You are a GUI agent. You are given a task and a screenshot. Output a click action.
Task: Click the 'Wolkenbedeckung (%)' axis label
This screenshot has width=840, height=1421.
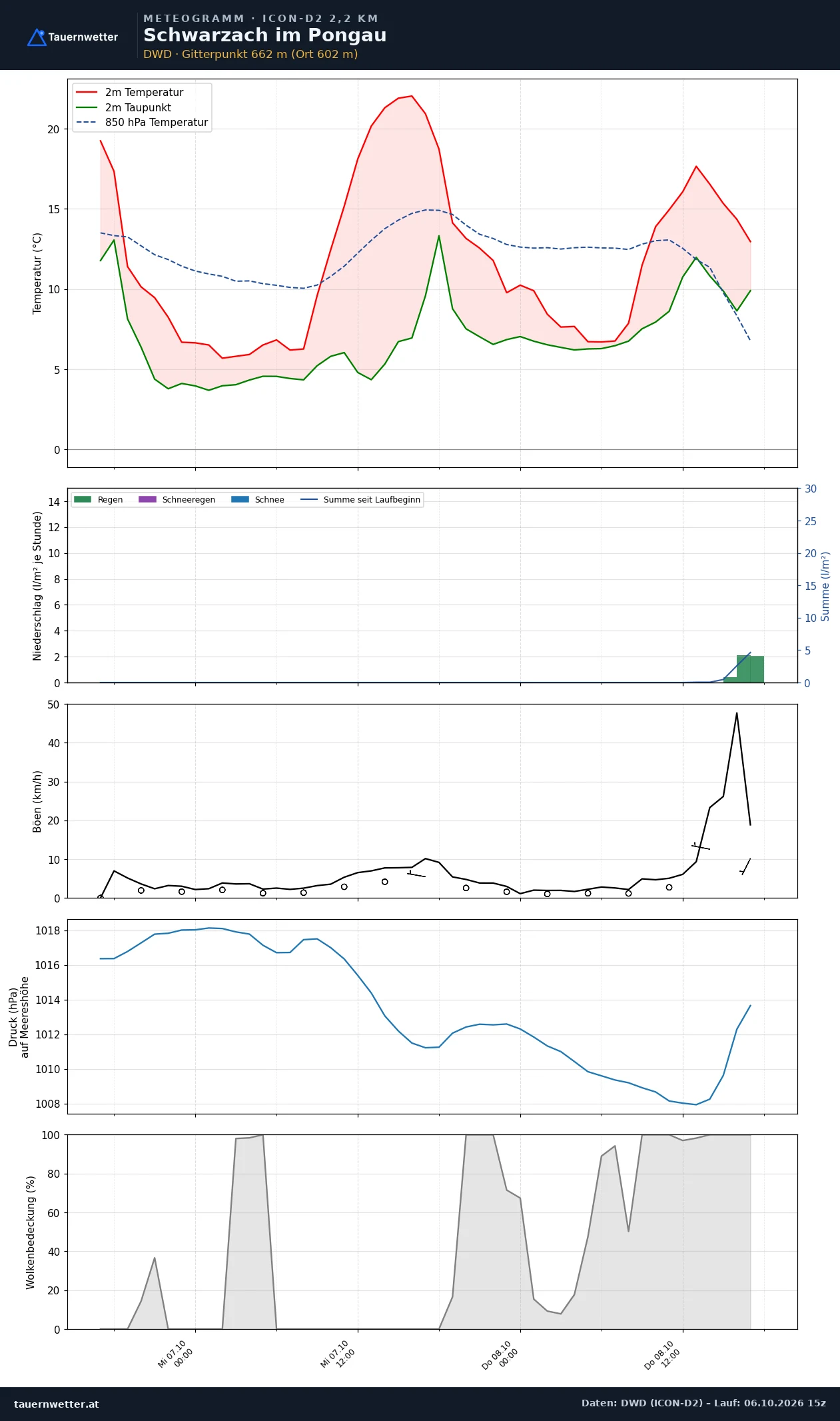click(x=31, y=1232)
